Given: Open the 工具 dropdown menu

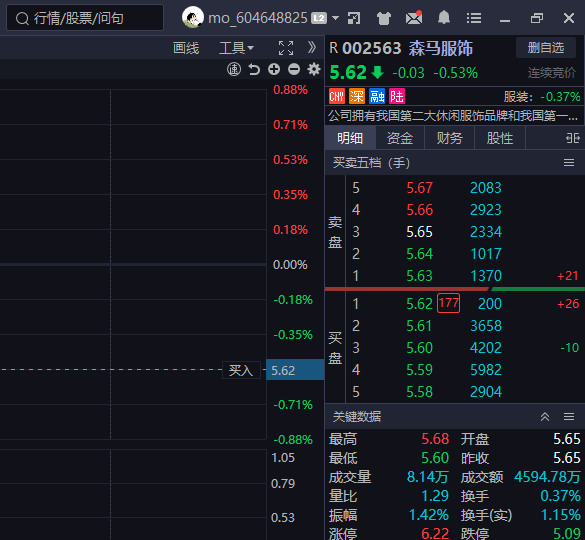Looking at the screenshot, I should coord(237,48).
